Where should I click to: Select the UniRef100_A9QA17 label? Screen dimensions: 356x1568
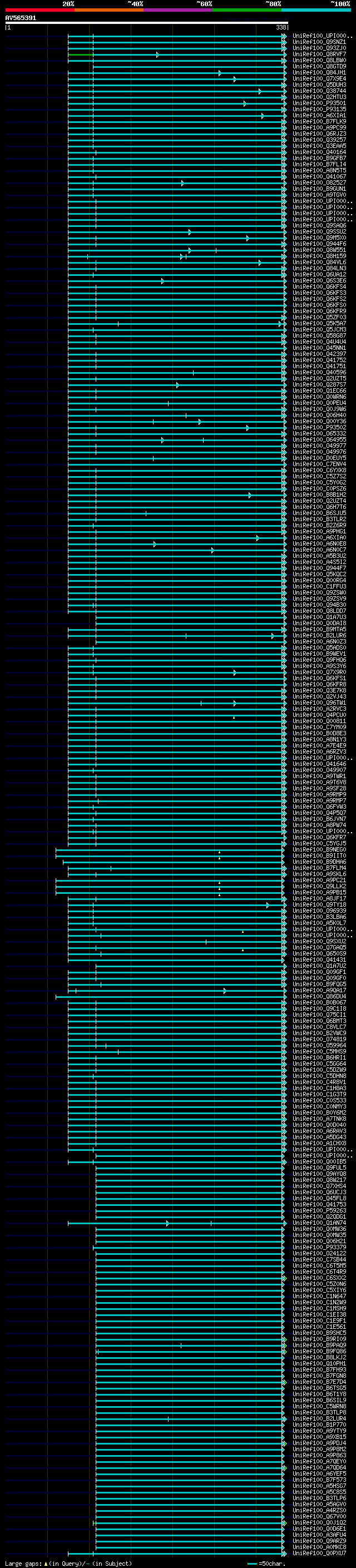319,990
